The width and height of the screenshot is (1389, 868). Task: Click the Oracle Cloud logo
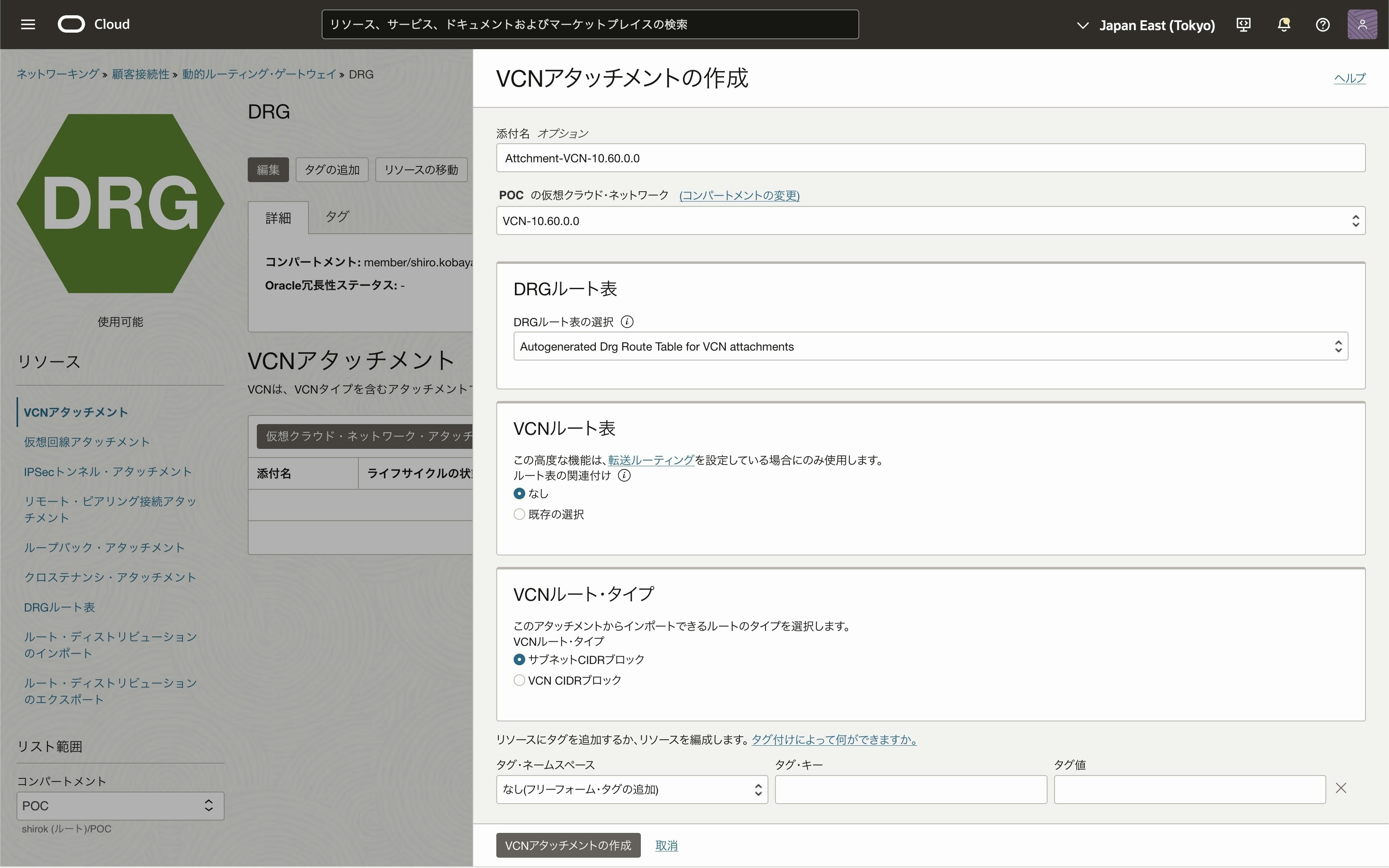[x=71, y=24]
